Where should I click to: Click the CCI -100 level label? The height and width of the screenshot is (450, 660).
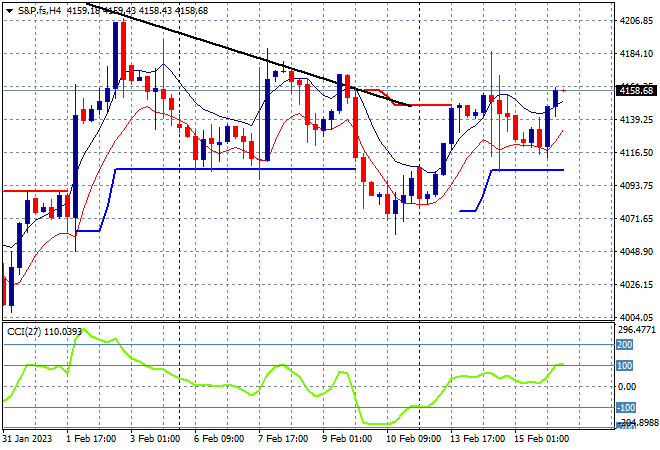pos(626,407)
